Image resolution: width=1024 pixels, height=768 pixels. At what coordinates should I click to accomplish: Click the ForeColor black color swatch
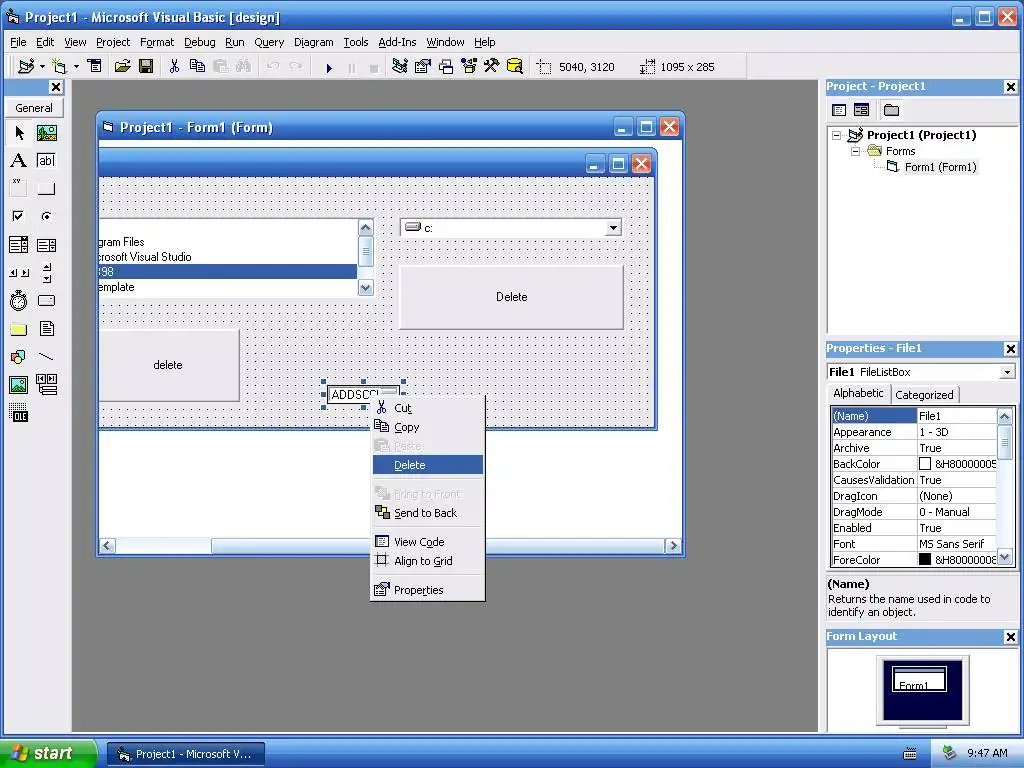(925, 560)
